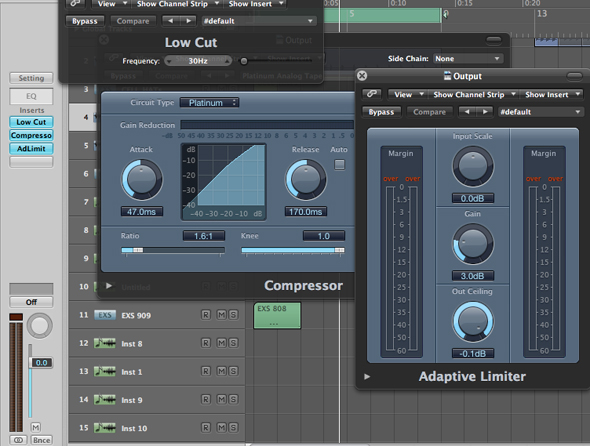
Task: Select the EXS 808 region in arrange area
Action: tap(277, 315)
